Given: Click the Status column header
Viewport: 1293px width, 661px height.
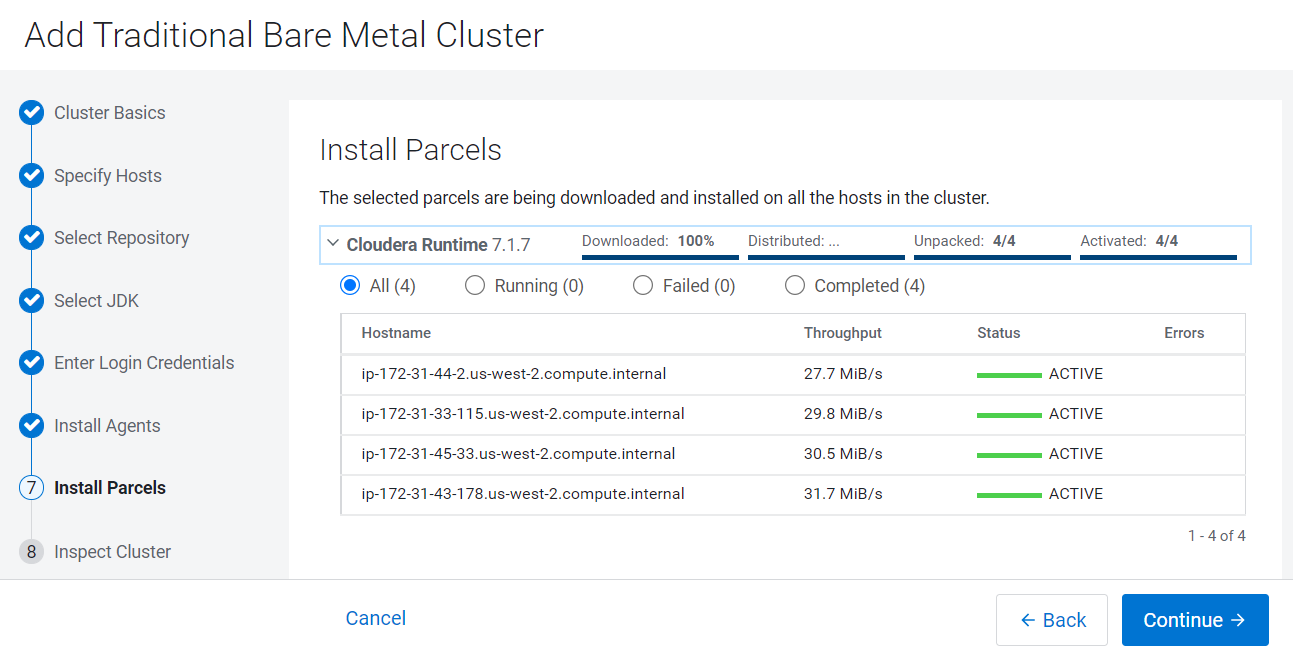Looking at the screenshot, I should coord(999,333).
